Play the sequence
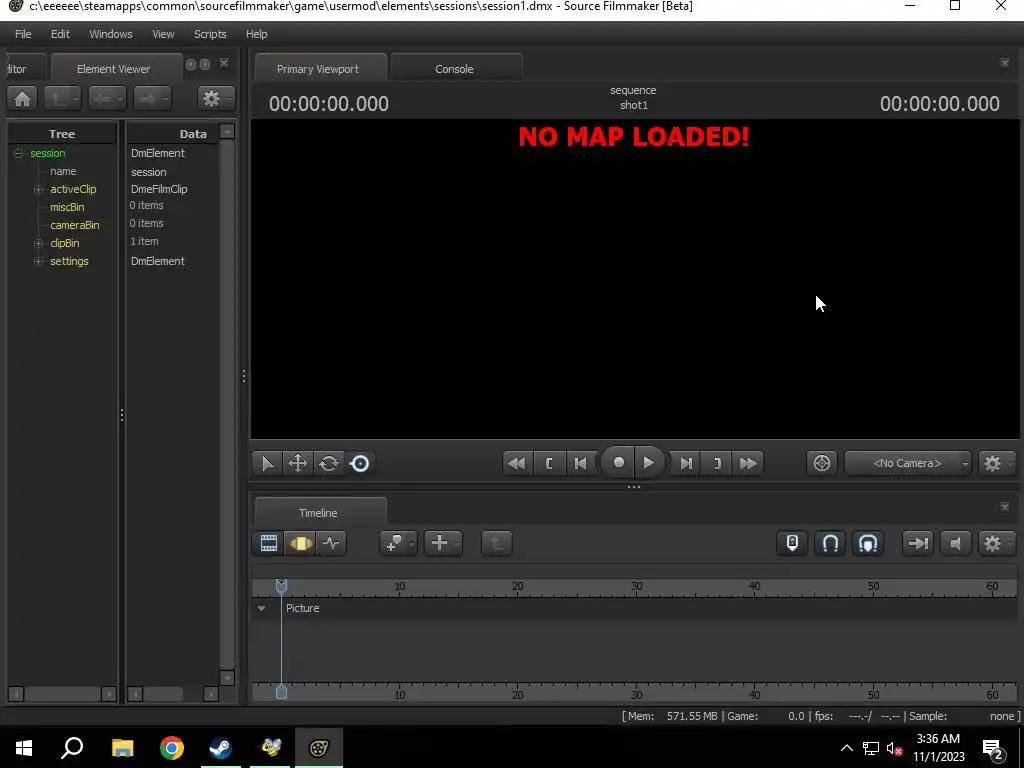 tap(648, 463)
